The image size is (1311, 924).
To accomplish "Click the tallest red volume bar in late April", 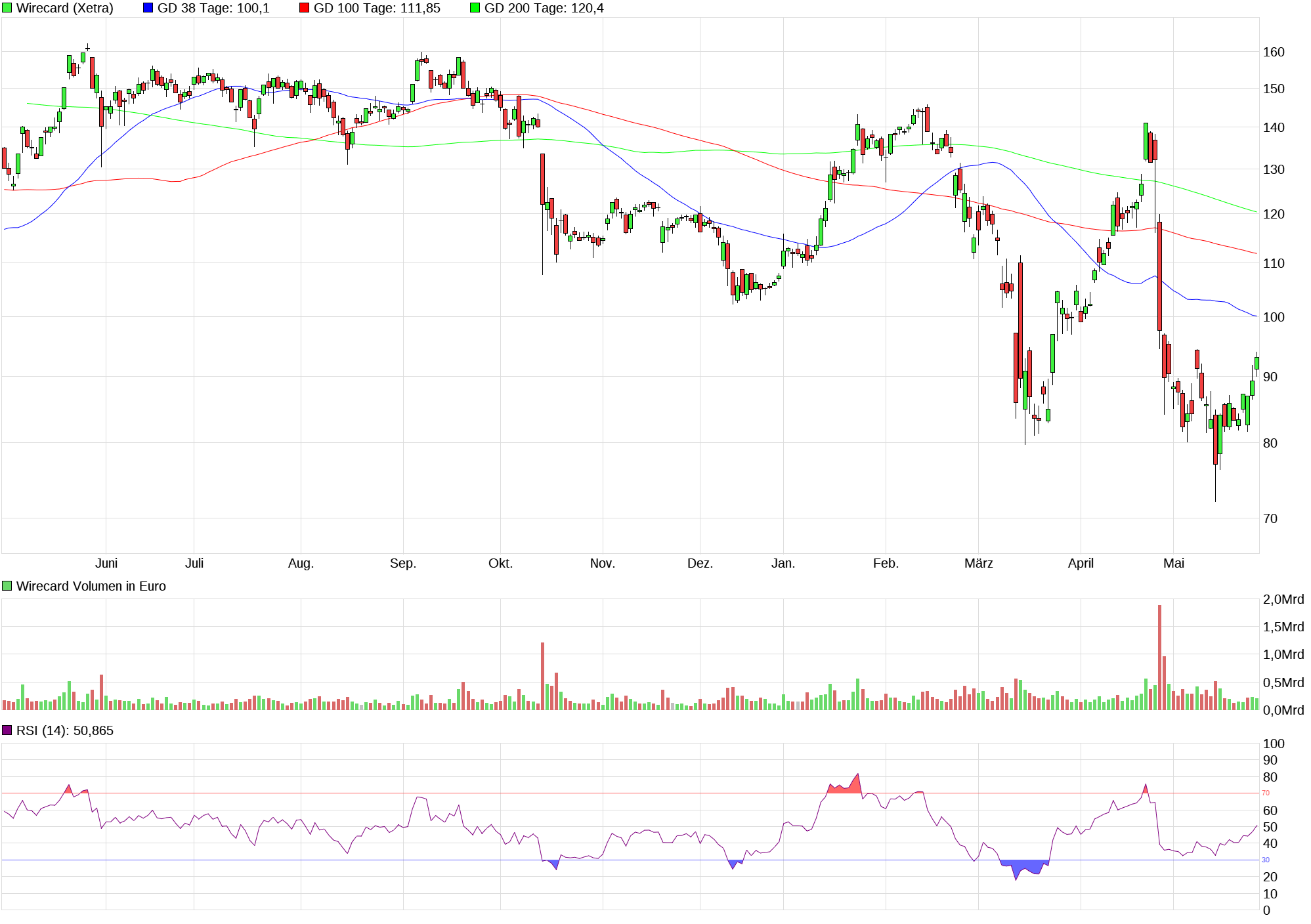I will tap(1159, 656).
